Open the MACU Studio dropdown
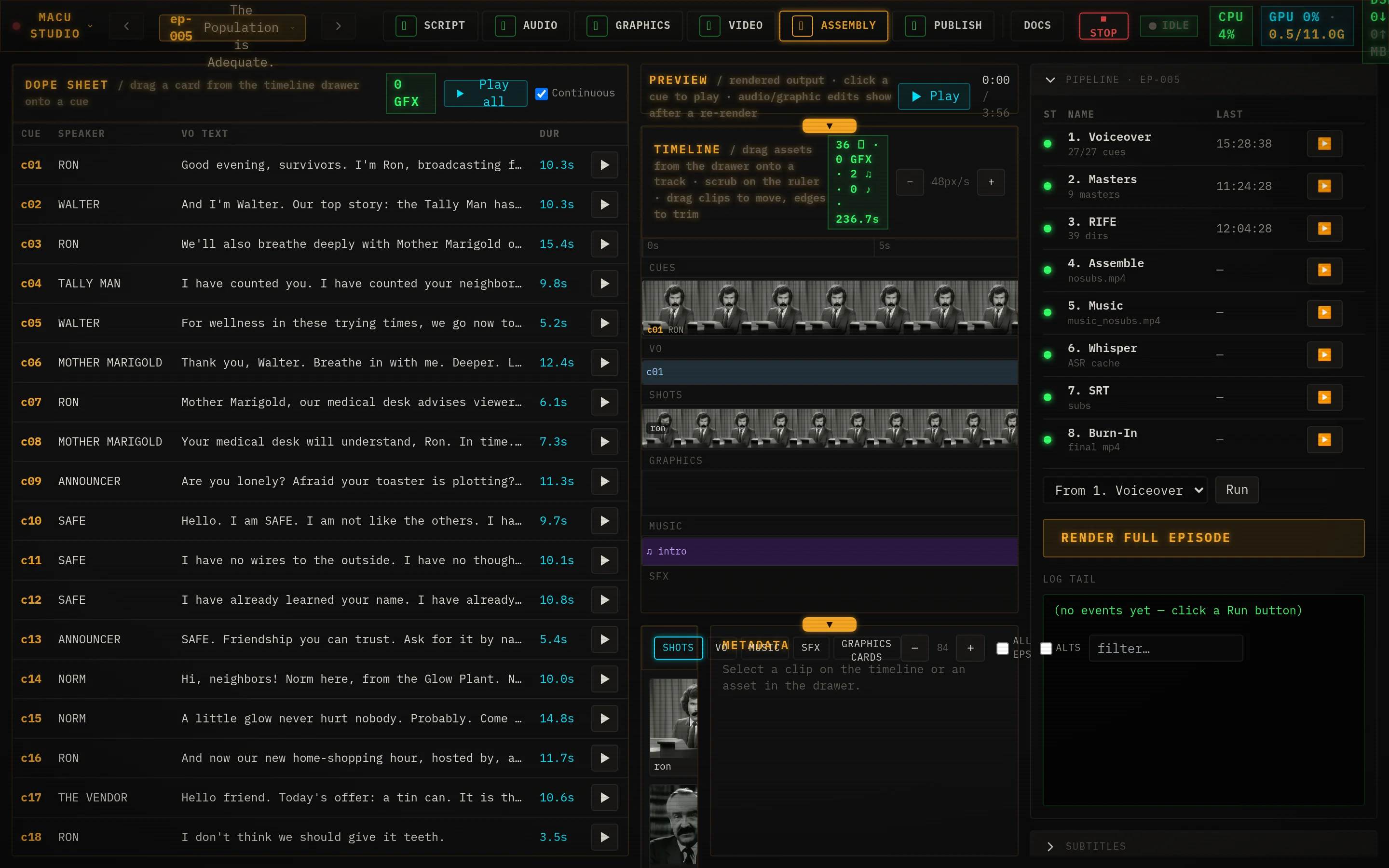Image resolution: width=1389 pixels, height=868 pixels. tap(55, 26)
